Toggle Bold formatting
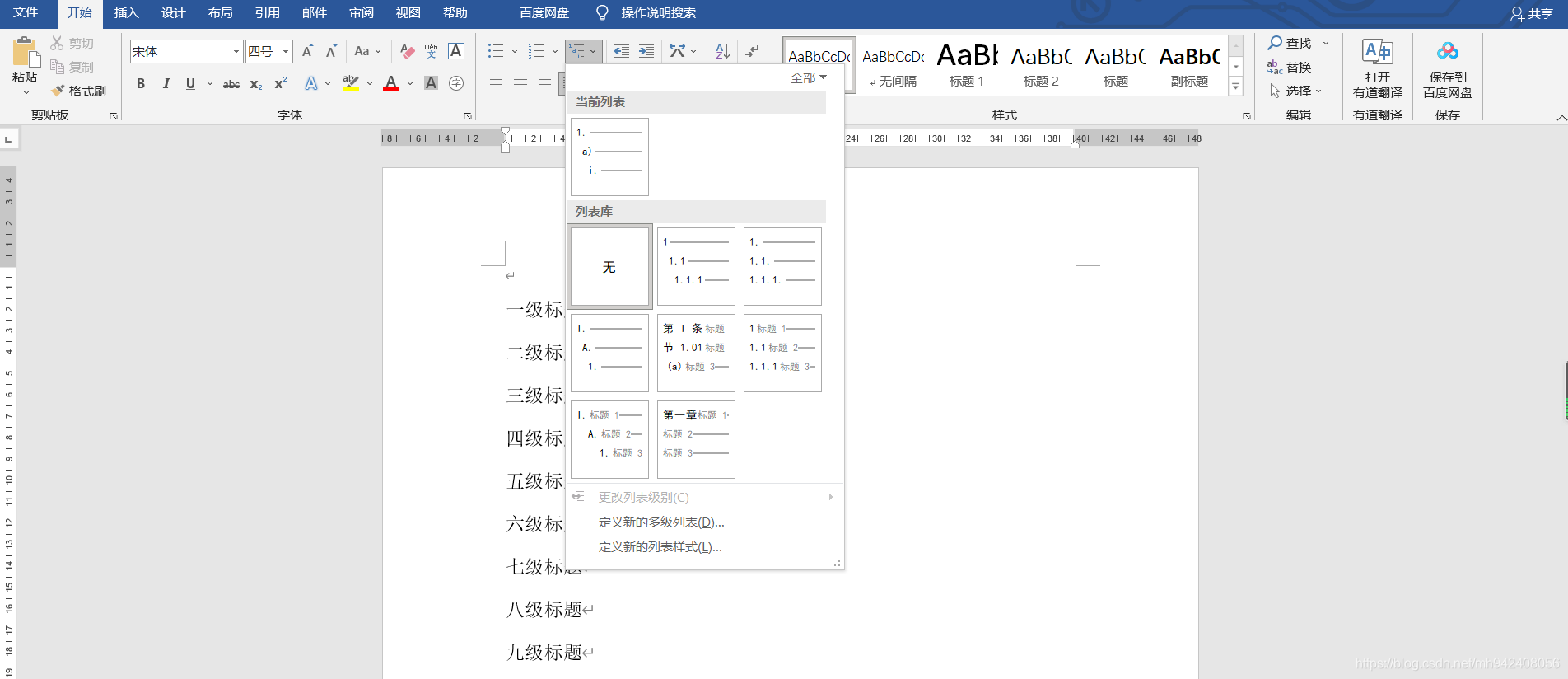The height and width of the screenshot is (679, 1568). 141,83
